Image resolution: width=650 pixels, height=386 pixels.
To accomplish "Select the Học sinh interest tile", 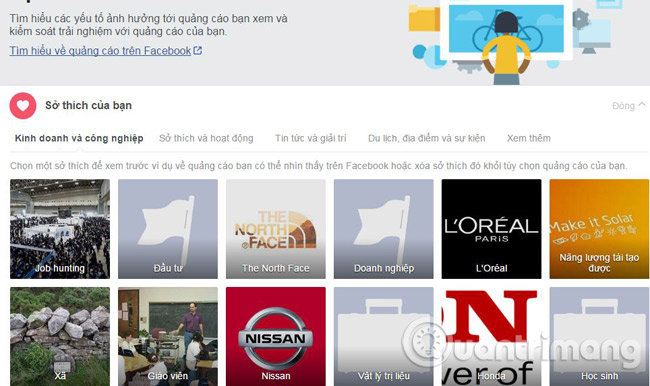I will (x=599, y=336).
